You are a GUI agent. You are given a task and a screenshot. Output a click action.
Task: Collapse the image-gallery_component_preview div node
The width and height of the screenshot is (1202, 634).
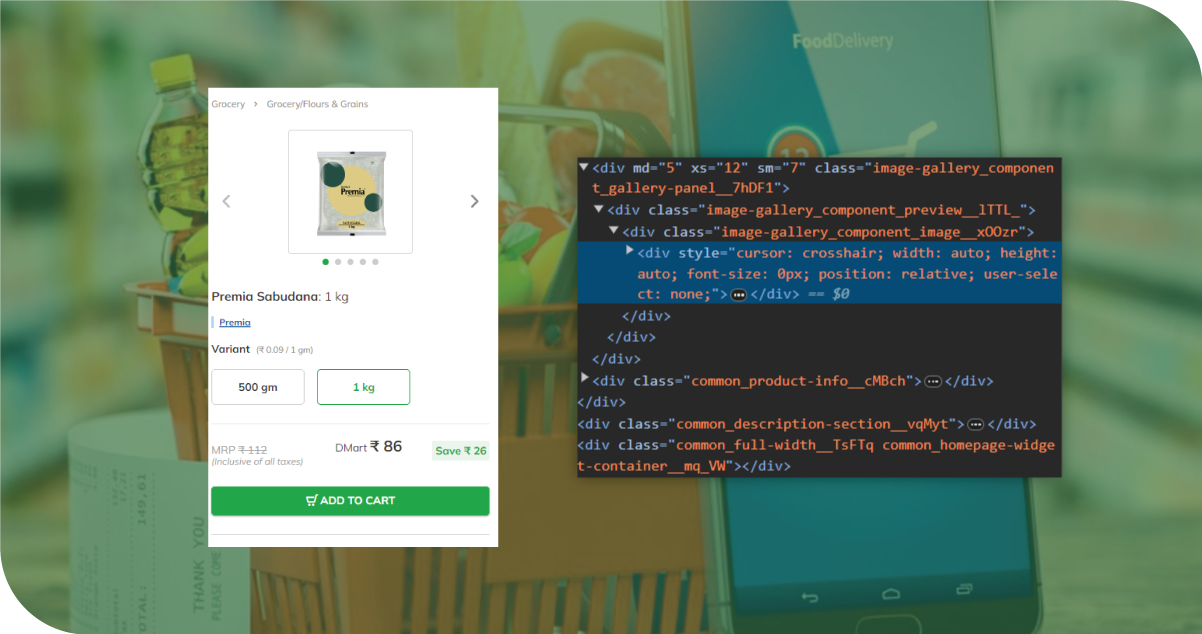tap(598, 210)
